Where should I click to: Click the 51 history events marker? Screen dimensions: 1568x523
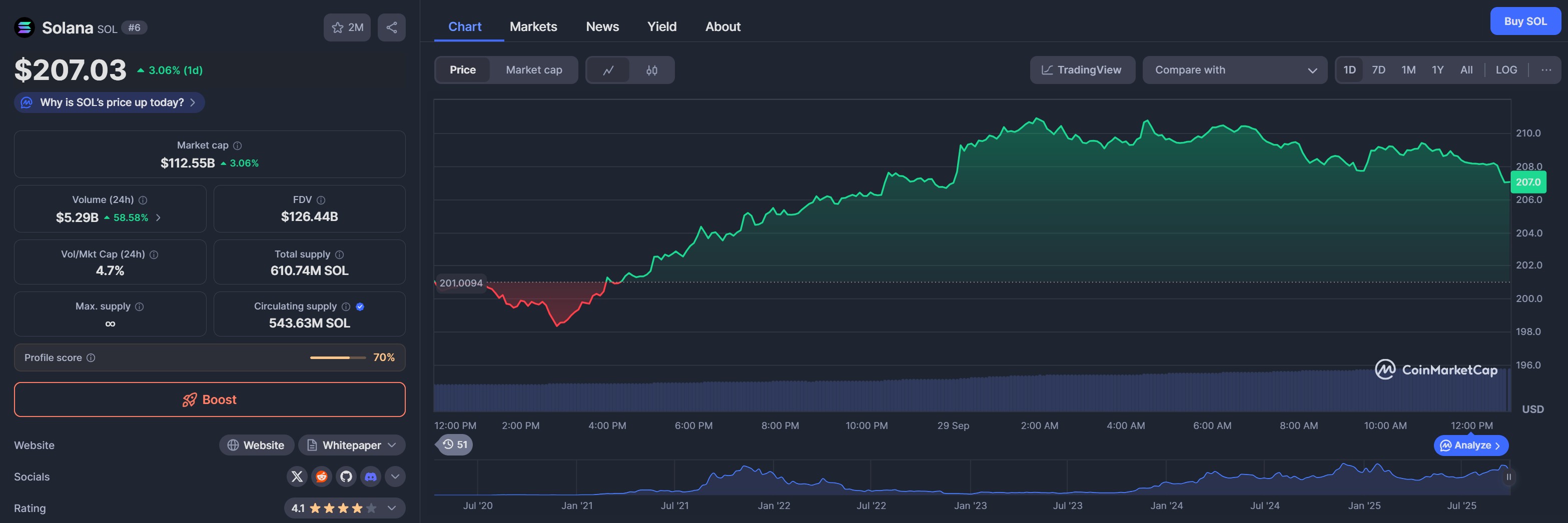click(455, 444)
